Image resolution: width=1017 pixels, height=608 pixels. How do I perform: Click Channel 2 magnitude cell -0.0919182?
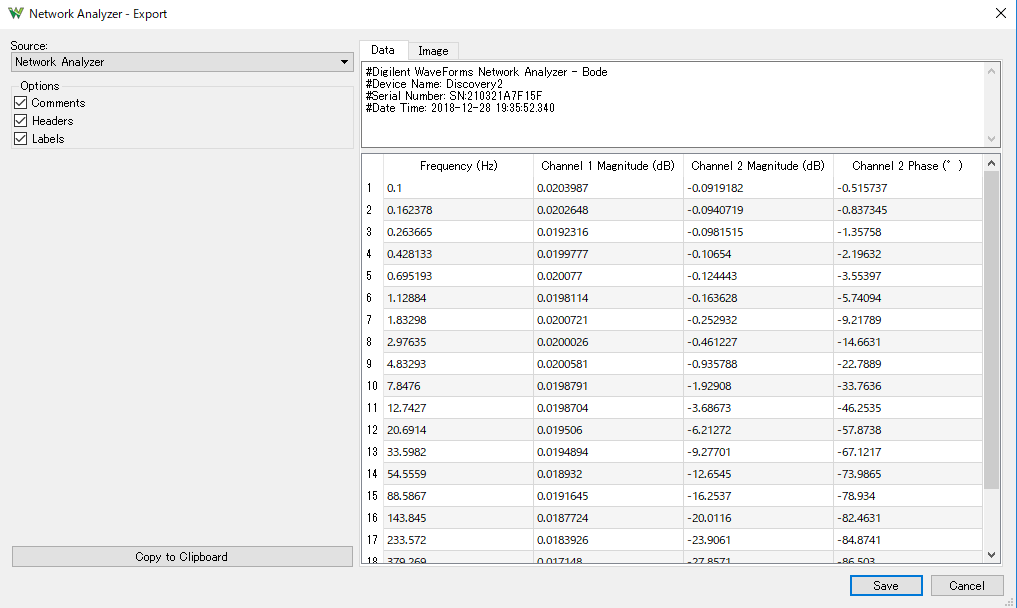tap(758, 188)
